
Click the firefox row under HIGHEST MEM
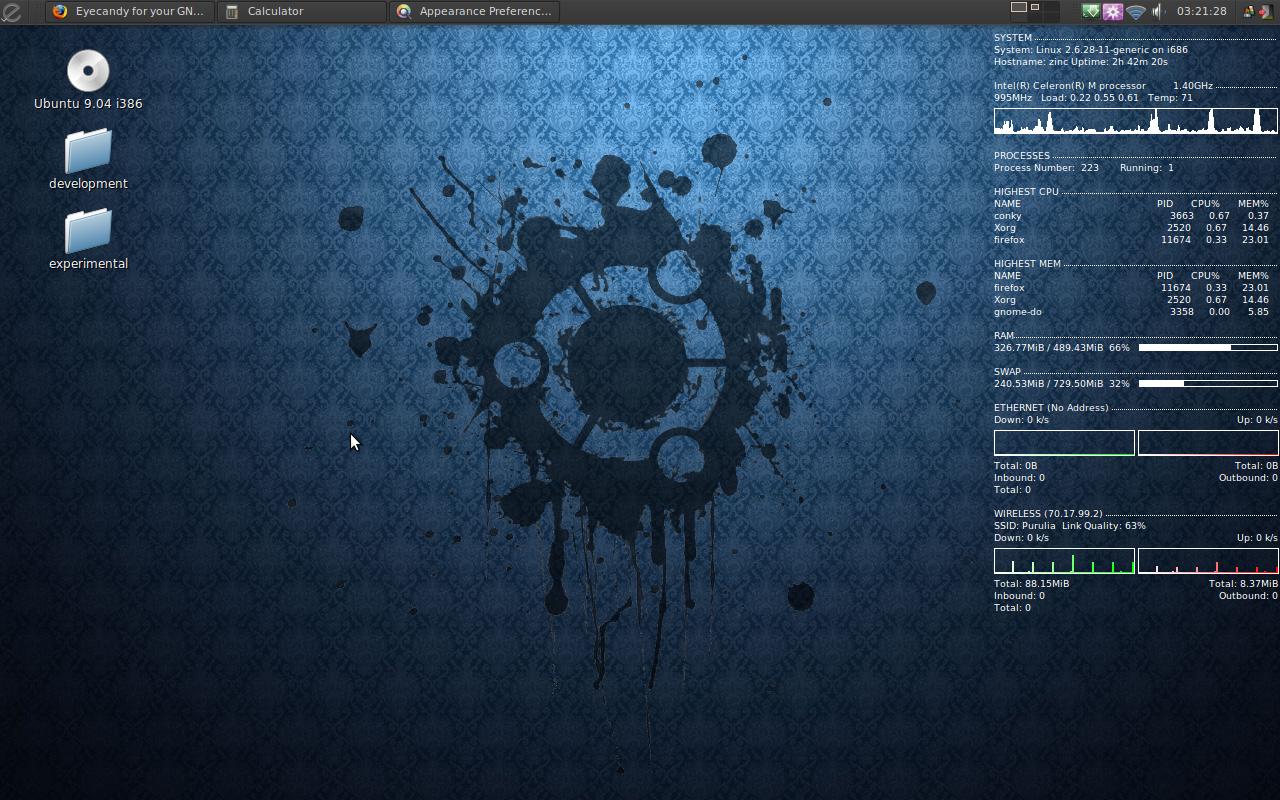1131,288
